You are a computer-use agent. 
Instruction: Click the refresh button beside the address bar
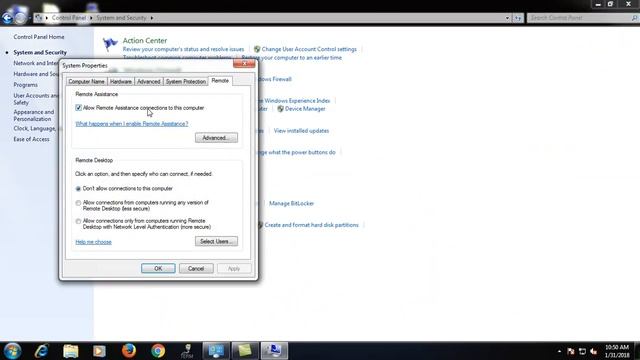point(518,18)
